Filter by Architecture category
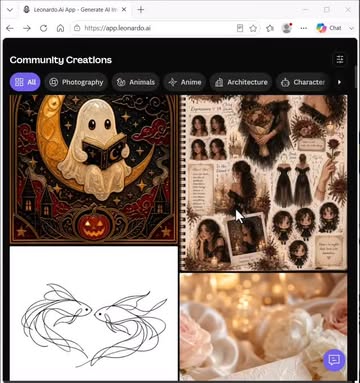Screen dimensions: 360x383 click(241, 82)
